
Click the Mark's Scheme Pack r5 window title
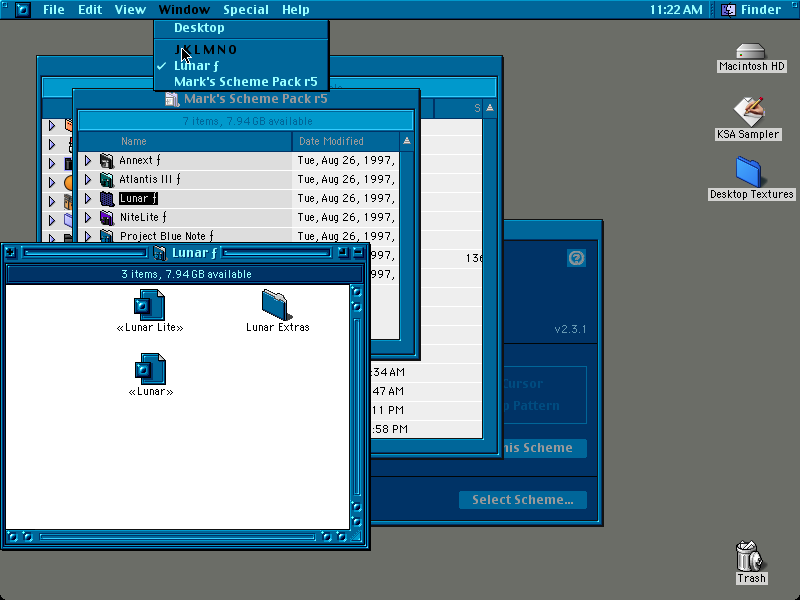(256, 99)
